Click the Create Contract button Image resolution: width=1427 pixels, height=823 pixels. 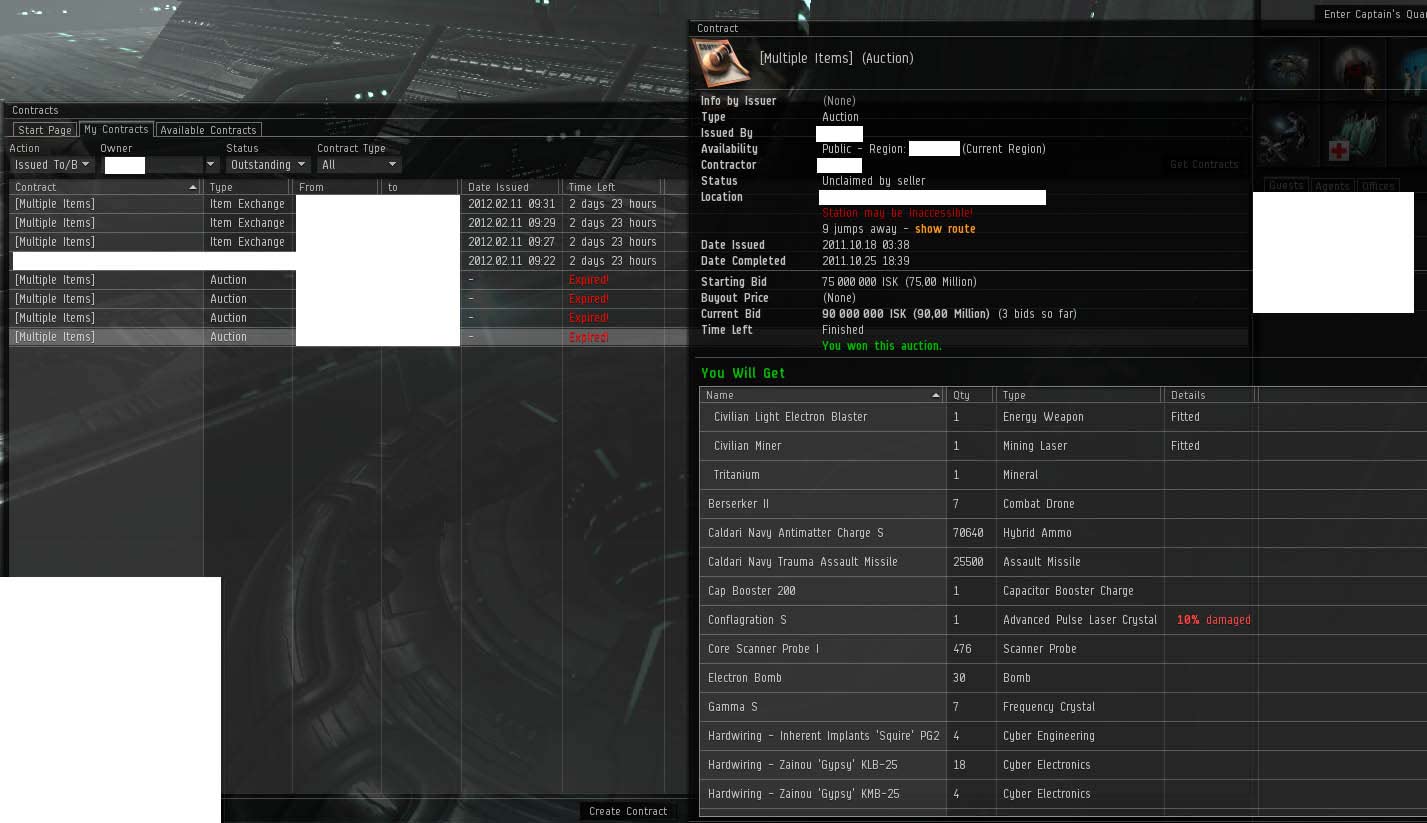(628, 811)
